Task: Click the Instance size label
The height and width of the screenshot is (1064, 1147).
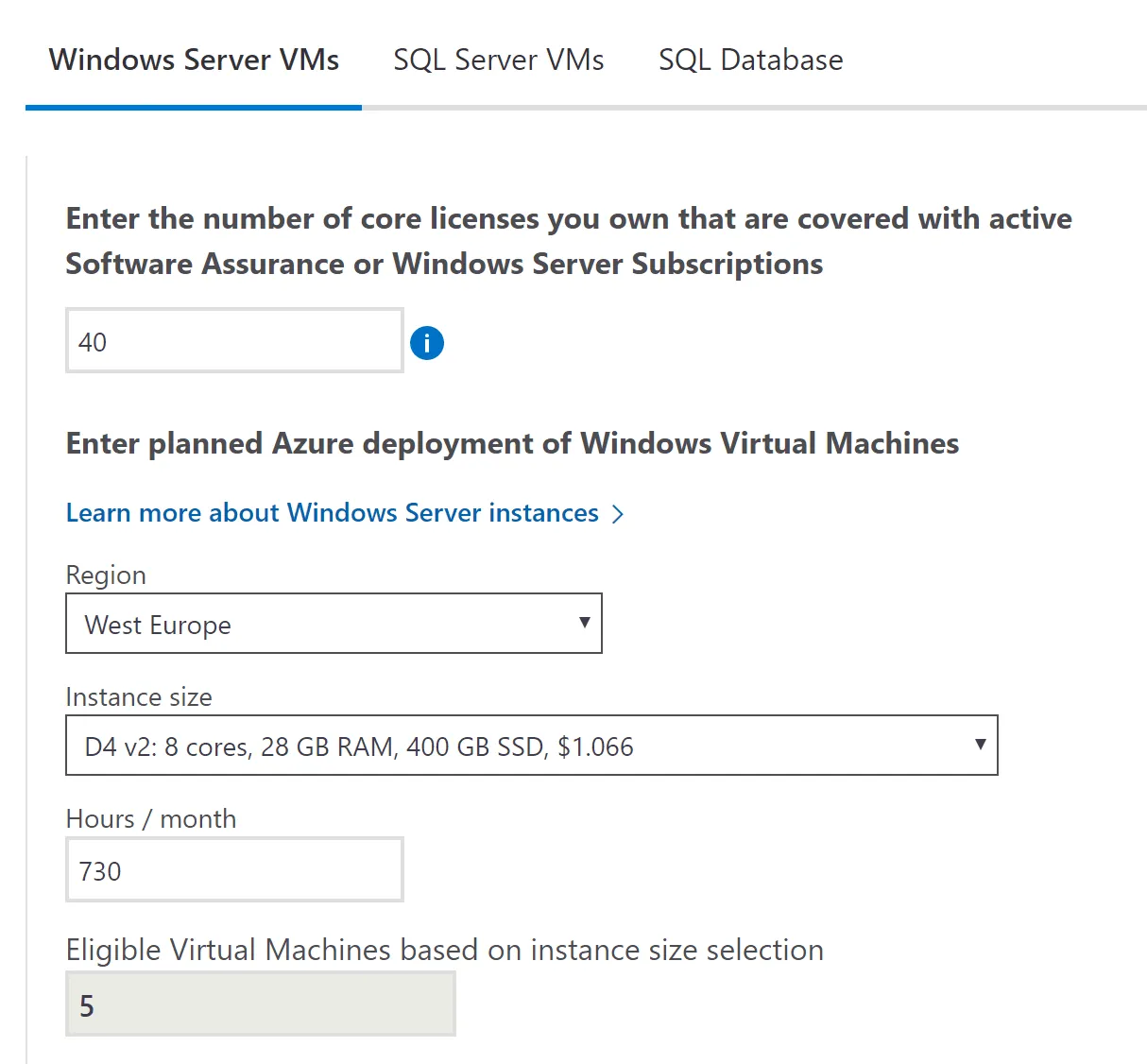Action: click(x=139, y=697)
